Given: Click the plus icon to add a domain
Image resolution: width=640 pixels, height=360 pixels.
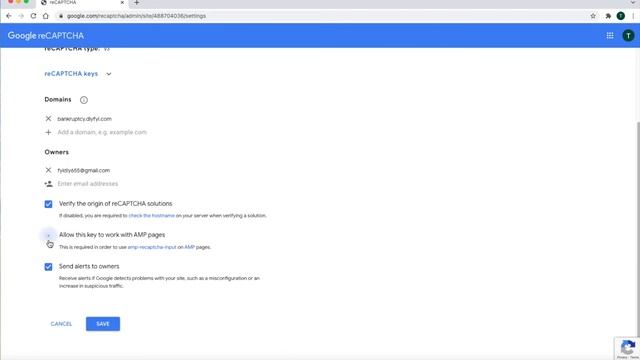Looking at the screenshot, I should click(48, 132).
